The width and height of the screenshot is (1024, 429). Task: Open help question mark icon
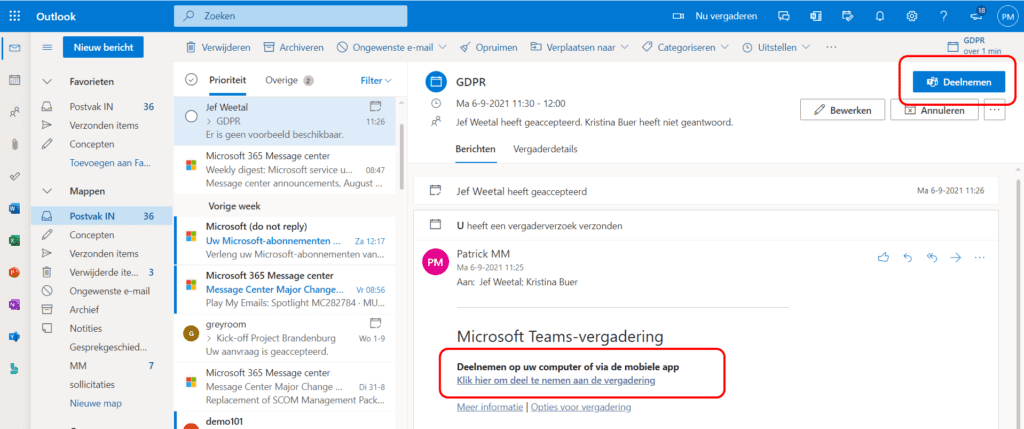944,16
